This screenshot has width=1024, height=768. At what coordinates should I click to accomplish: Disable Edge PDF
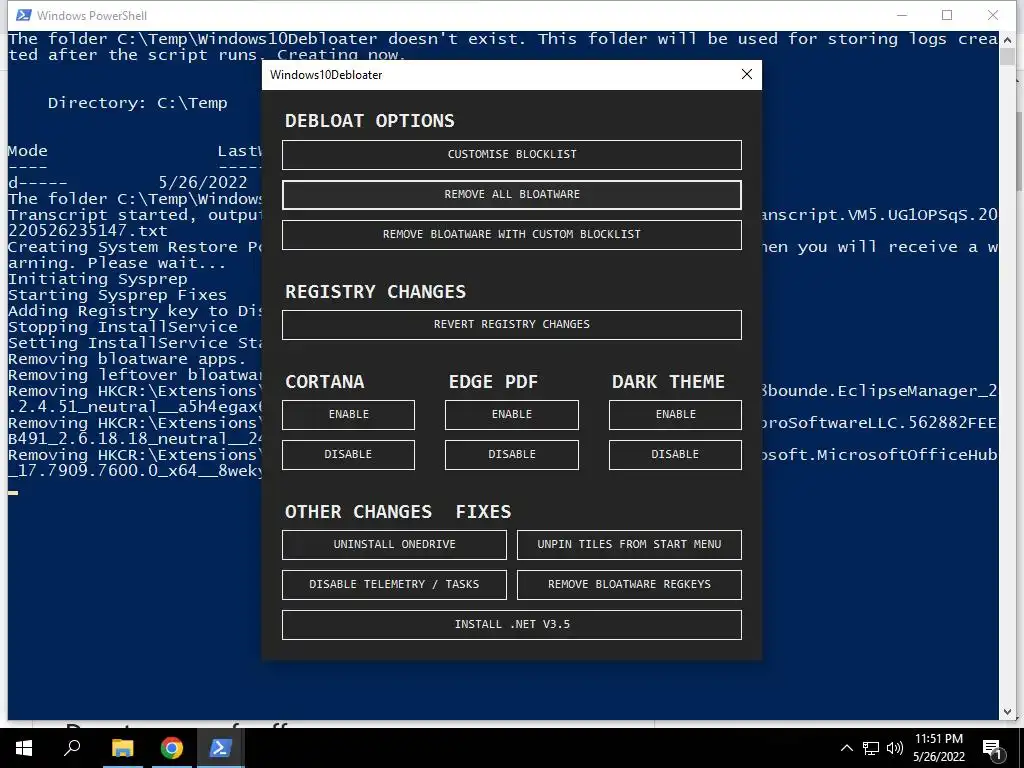click(x=511, y=455)
